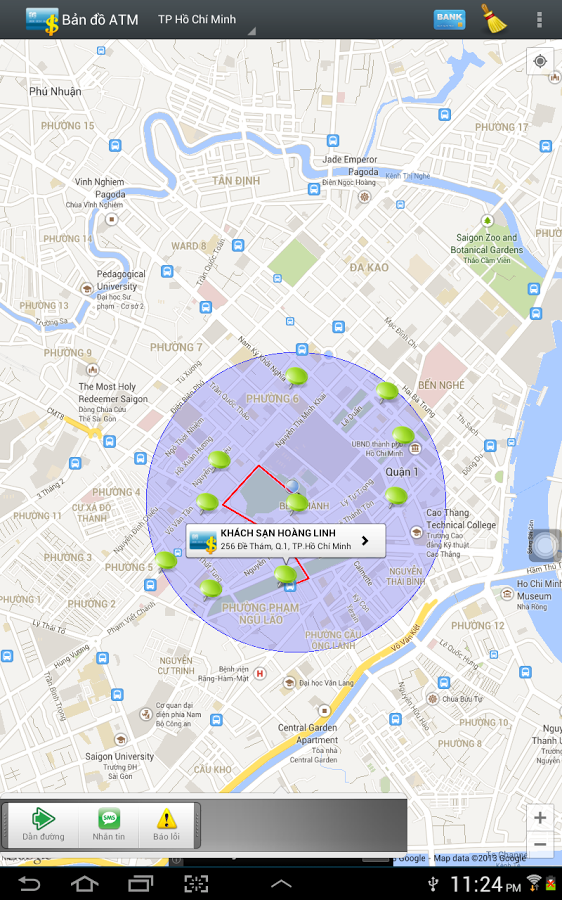562x900 pixels.
Task: Select the green ATM pin beside Quận 1 label
Action: point(396,496)
